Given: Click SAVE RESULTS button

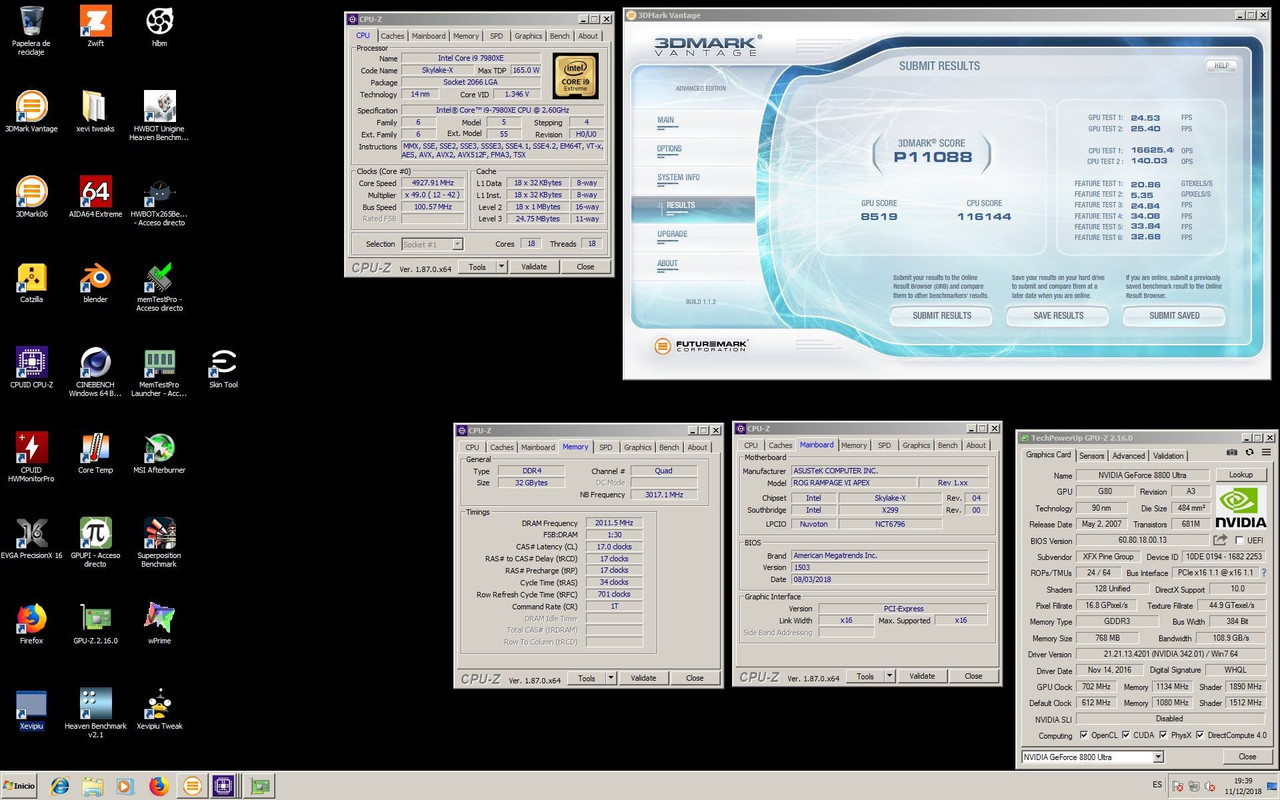Looking at the screenshot, I should (x=1059, y=316).
